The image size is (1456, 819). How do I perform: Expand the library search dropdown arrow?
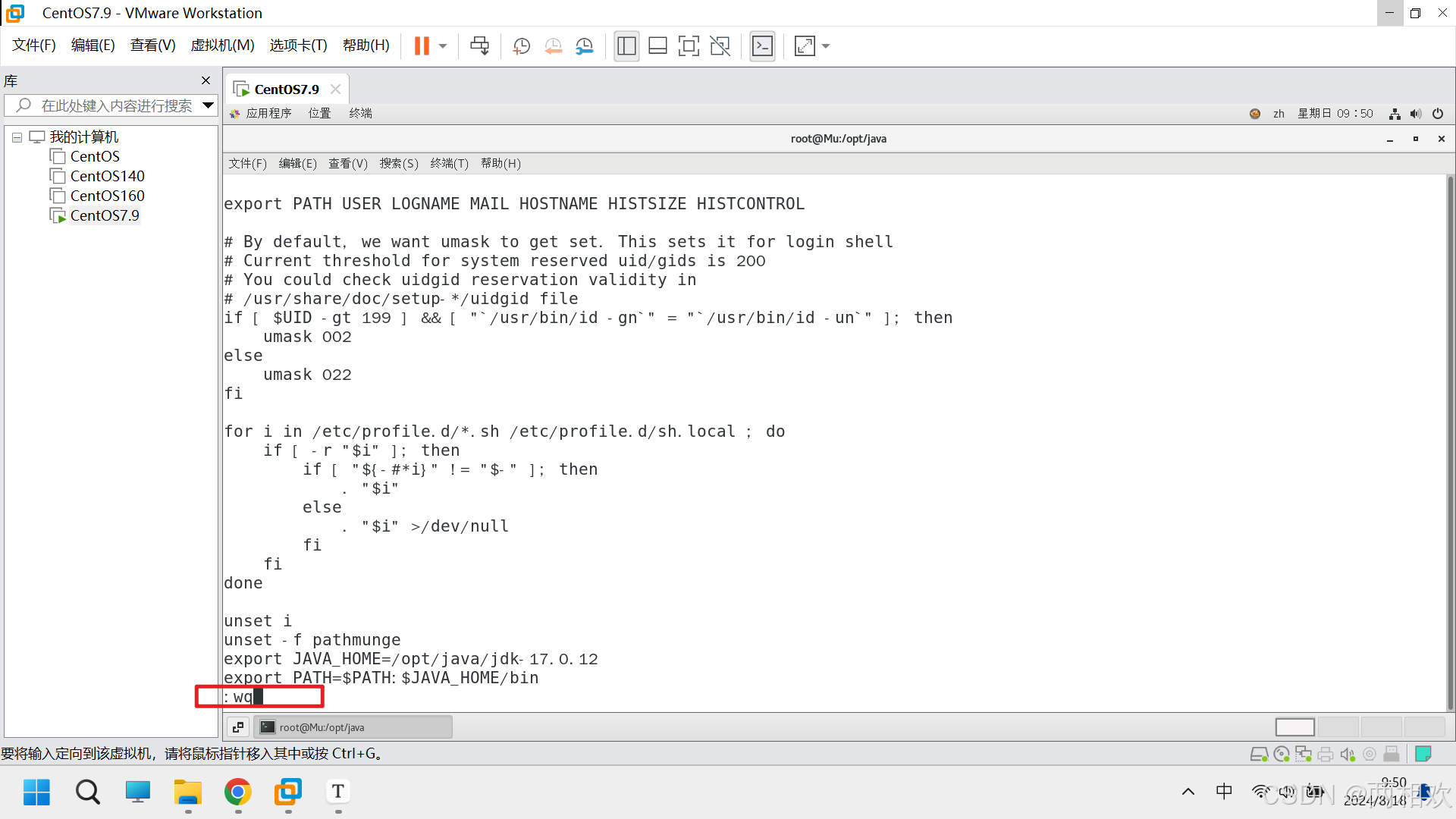(208, 105)
